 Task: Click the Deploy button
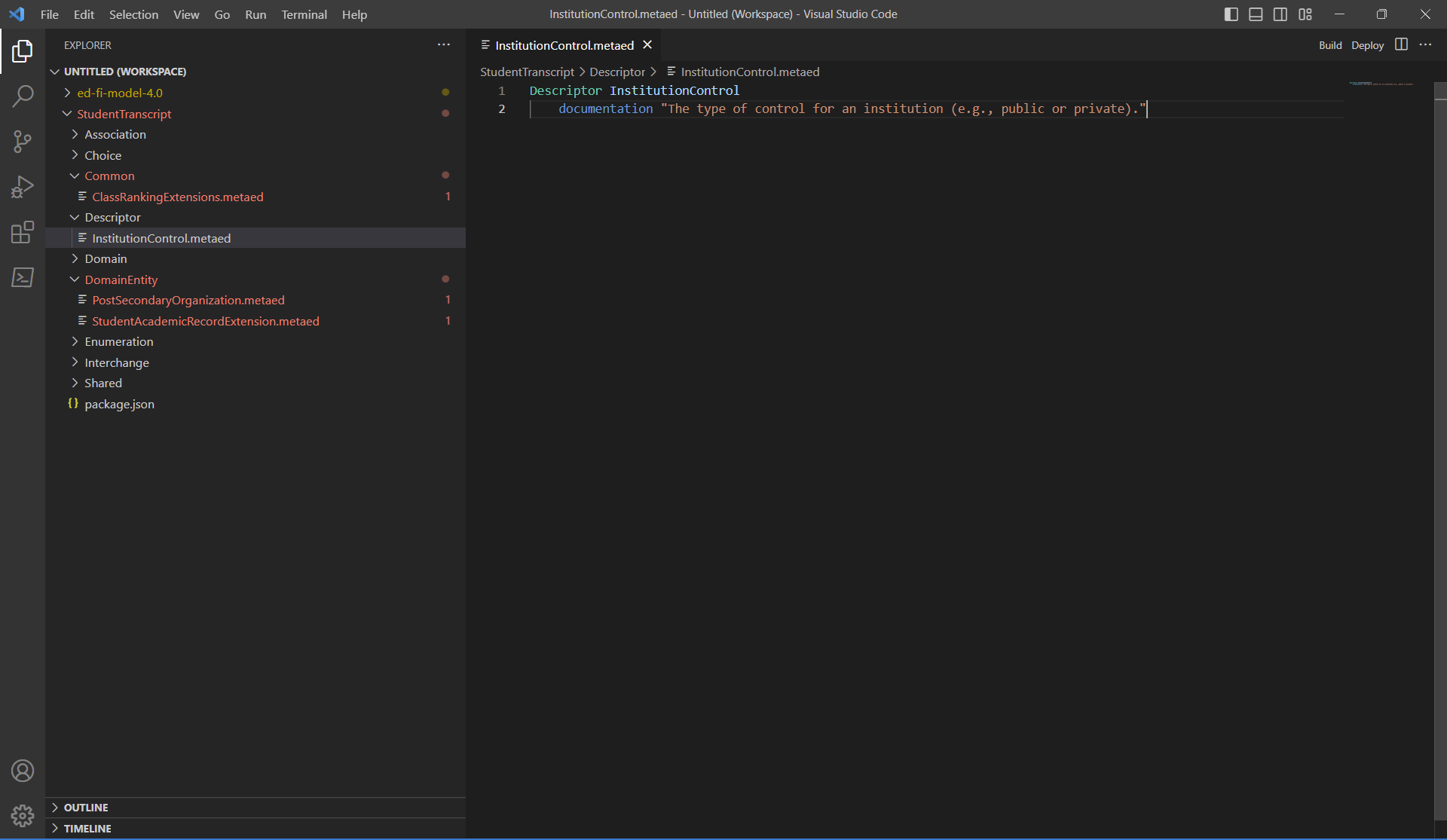tap(1367, 45)
